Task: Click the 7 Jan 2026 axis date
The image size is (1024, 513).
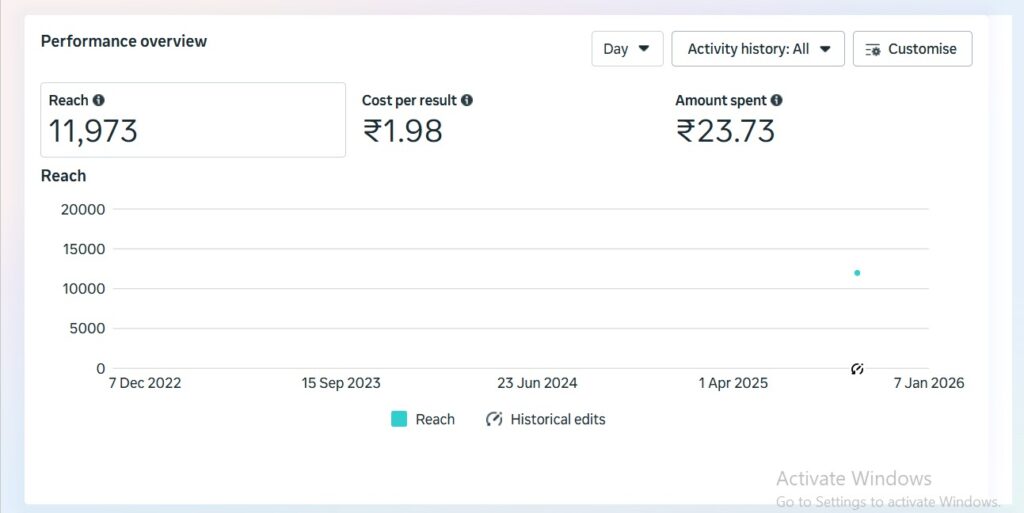Action: tap(929, 383)
